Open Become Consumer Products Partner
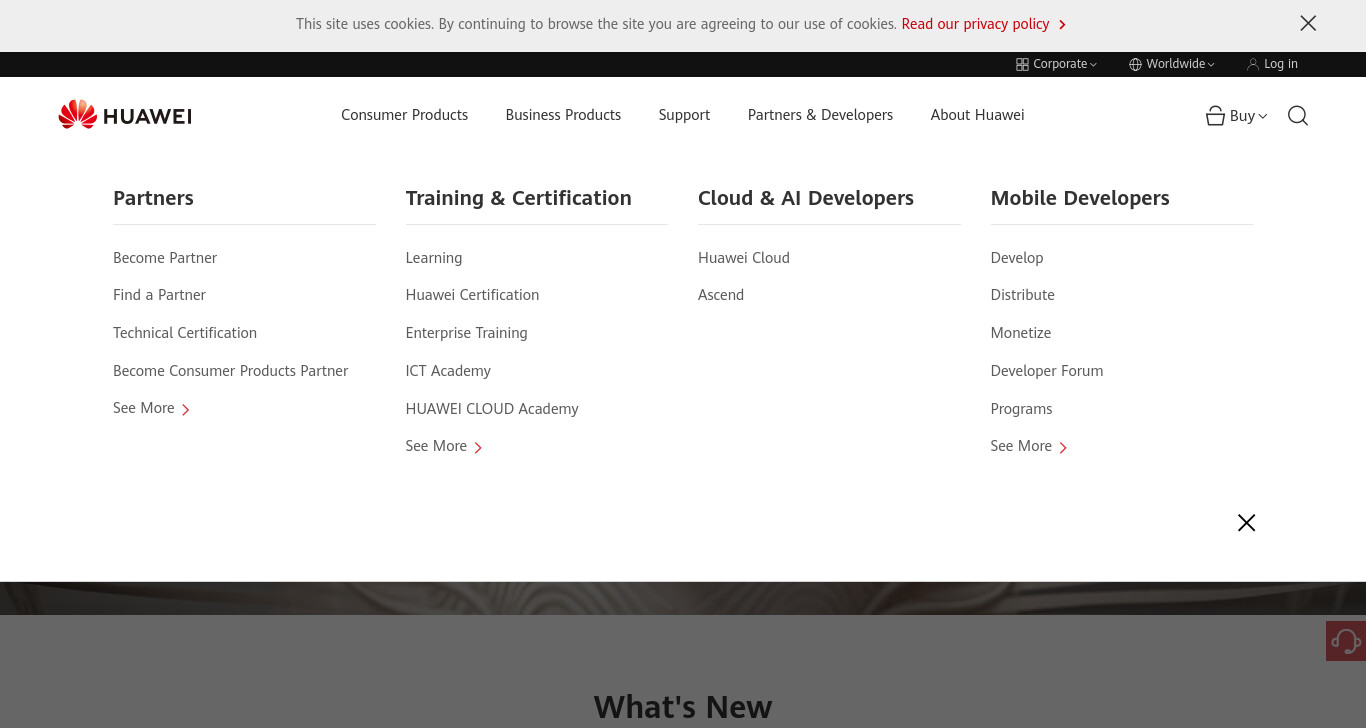Screen dimensions: 1366x728 (230, 371)
